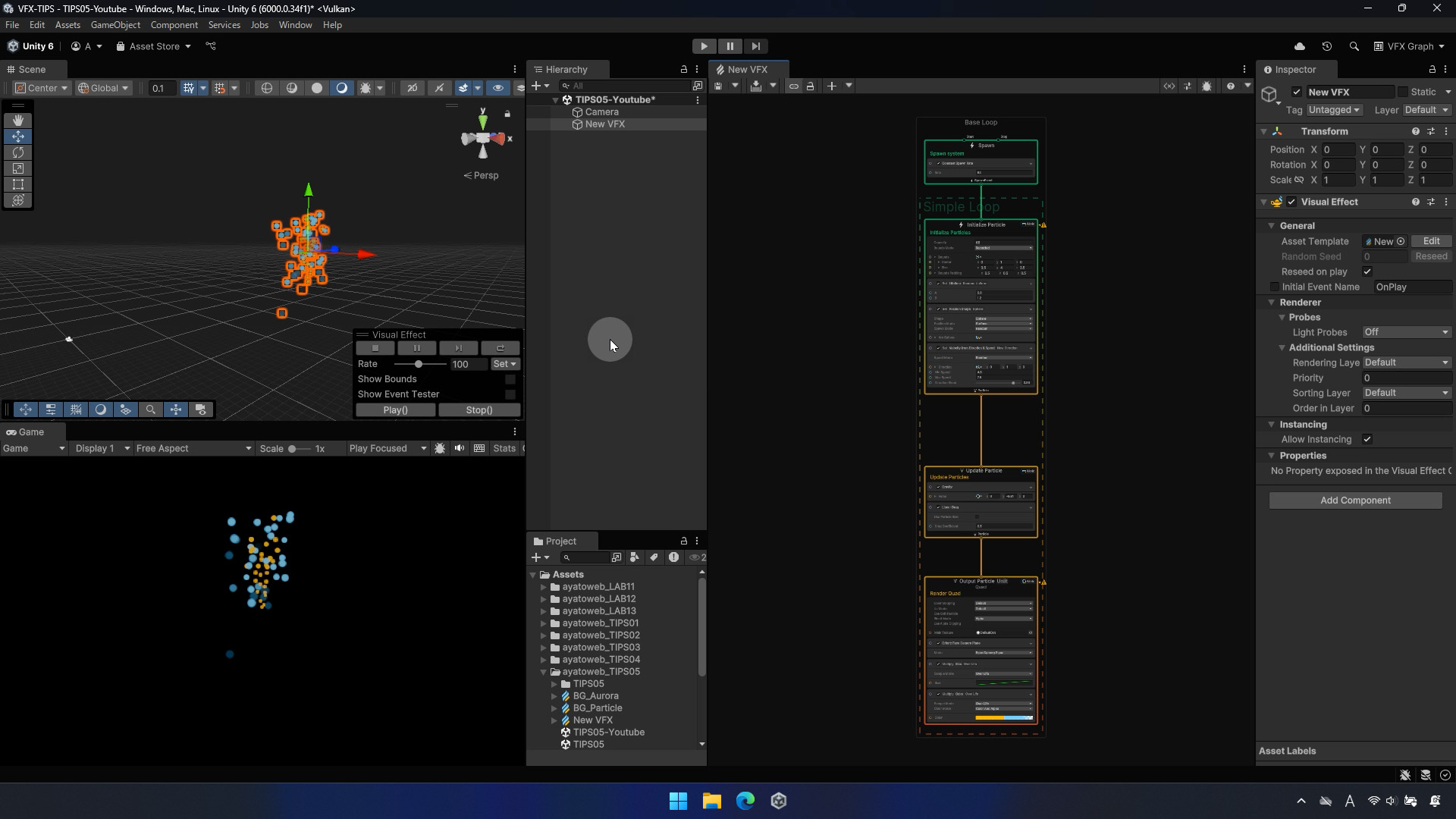Image resolution: width=1456 pixels, height=819 pixels.
Task: Select the Hand view tool
Action: click(x=17, y=121)
